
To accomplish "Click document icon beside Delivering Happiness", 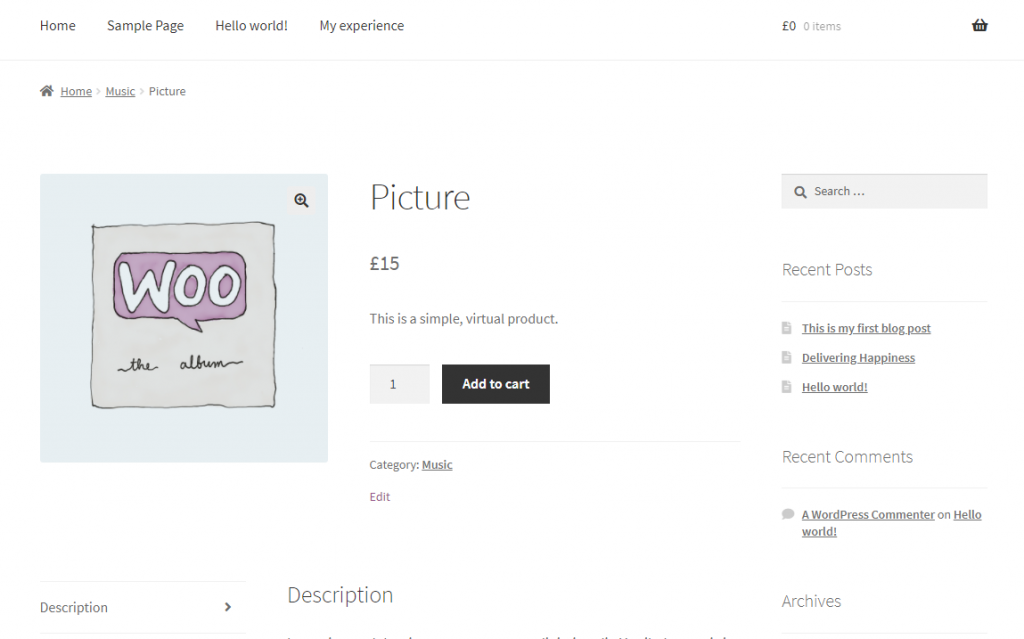I will tap(787, 357).
